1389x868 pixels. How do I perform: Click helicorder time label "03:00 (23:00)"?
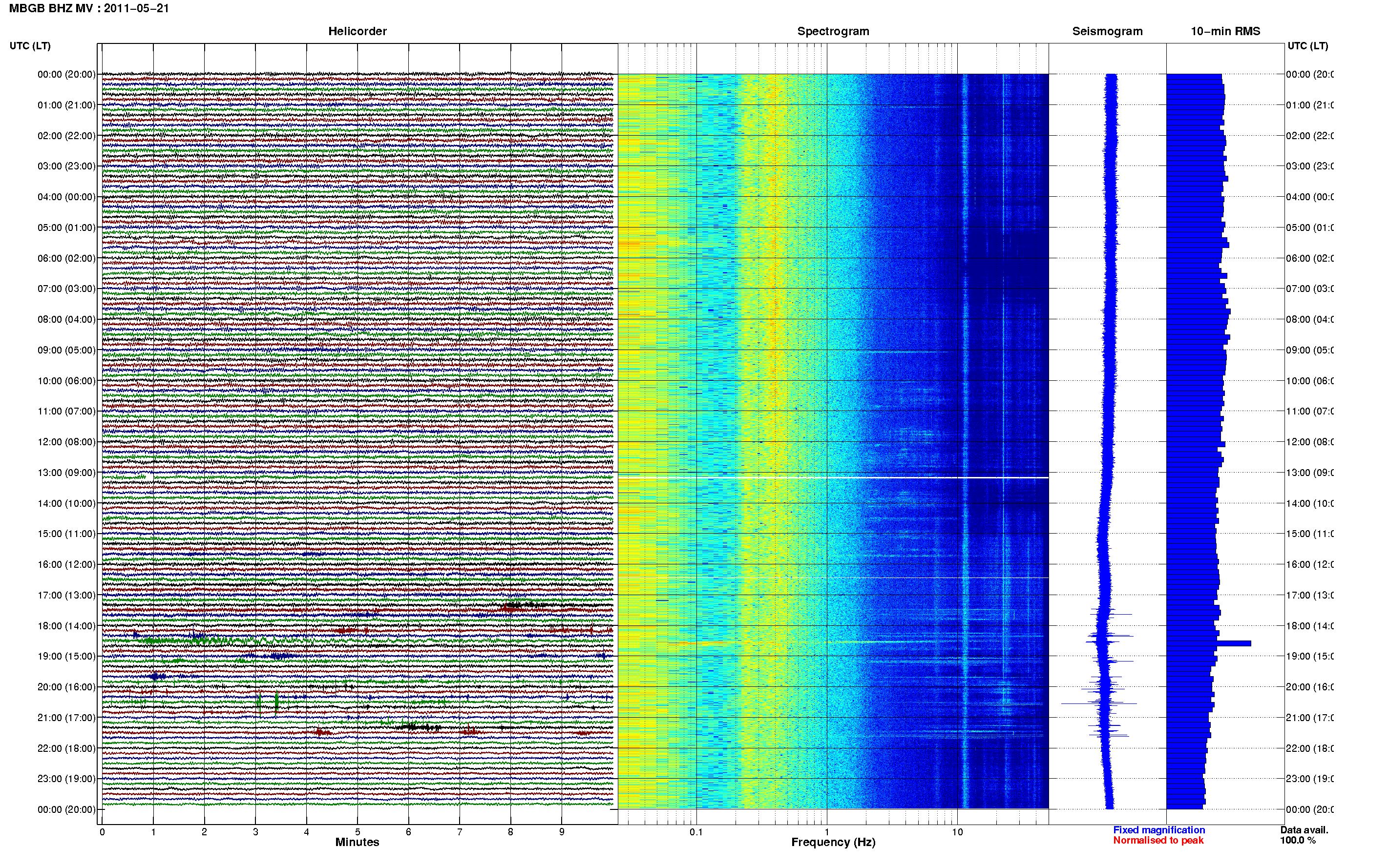click(66, 166)
